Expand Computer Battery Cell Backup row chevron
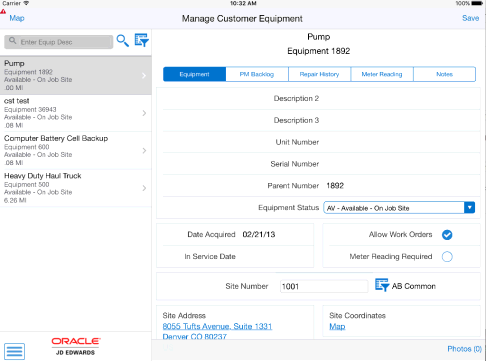 click(144, 151)
